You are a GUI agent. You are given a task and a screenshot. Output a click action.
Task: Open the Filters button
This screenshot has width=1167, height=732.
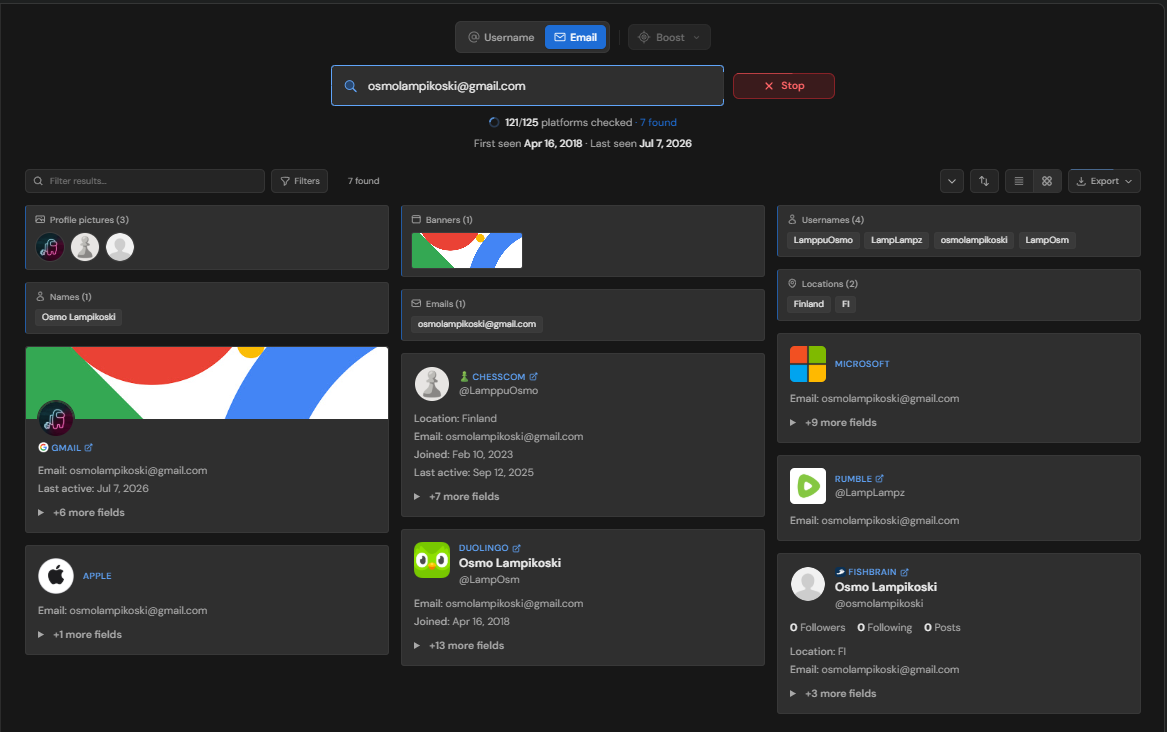pyautogui.click(x=299, y=181)
